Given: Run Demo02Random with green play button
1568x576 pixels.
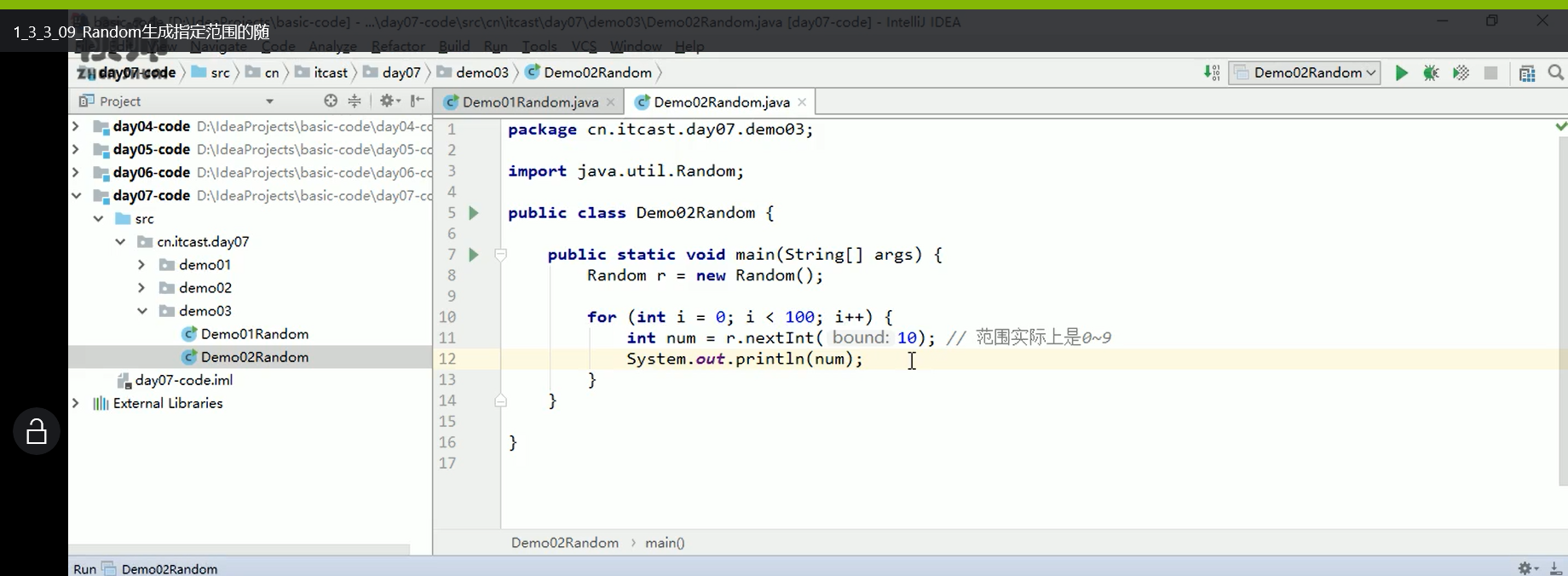Looking at the screenshot, I should pos(1401,73).
